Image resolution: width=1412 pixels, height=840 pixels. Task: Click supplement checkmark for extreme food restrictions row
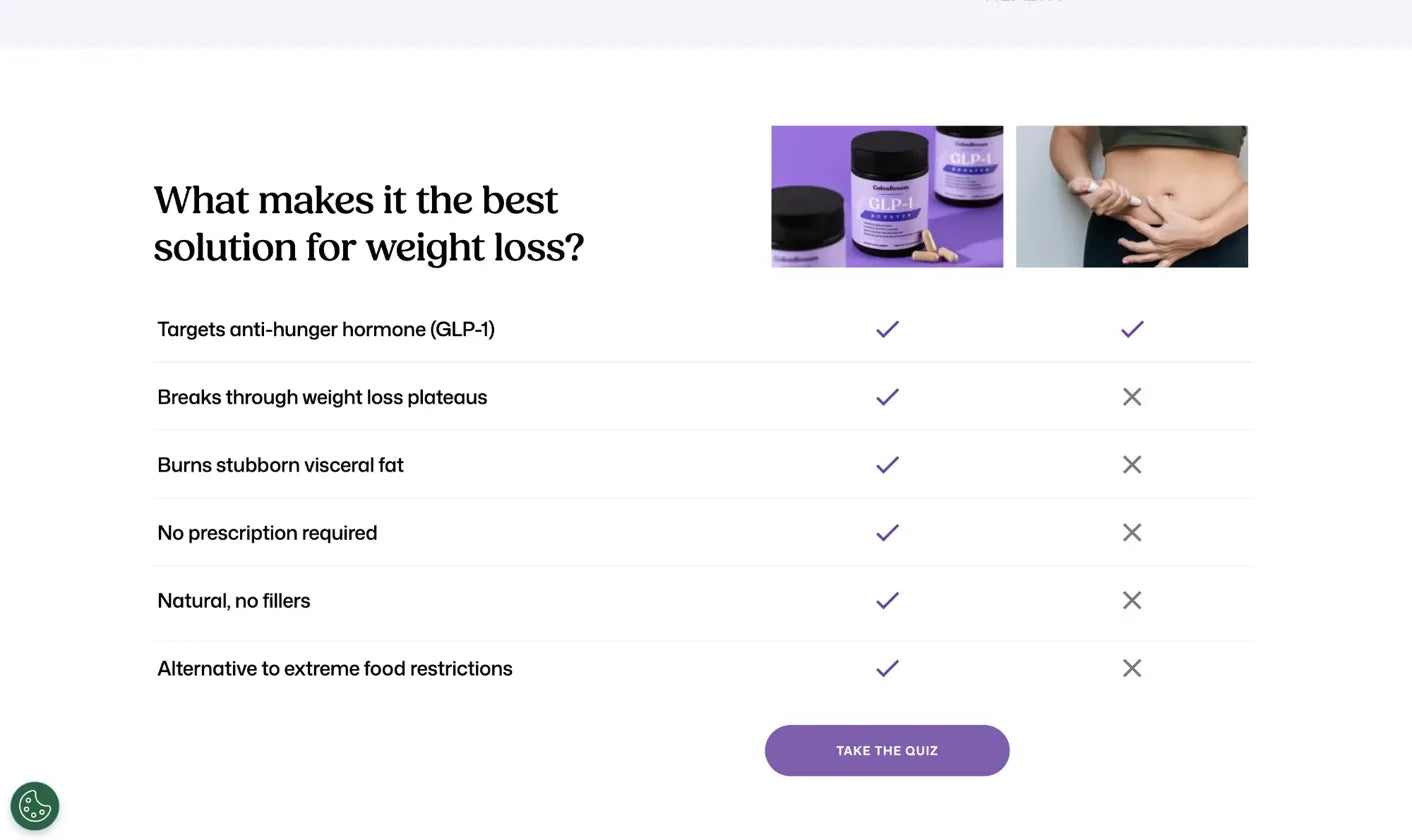887,669
